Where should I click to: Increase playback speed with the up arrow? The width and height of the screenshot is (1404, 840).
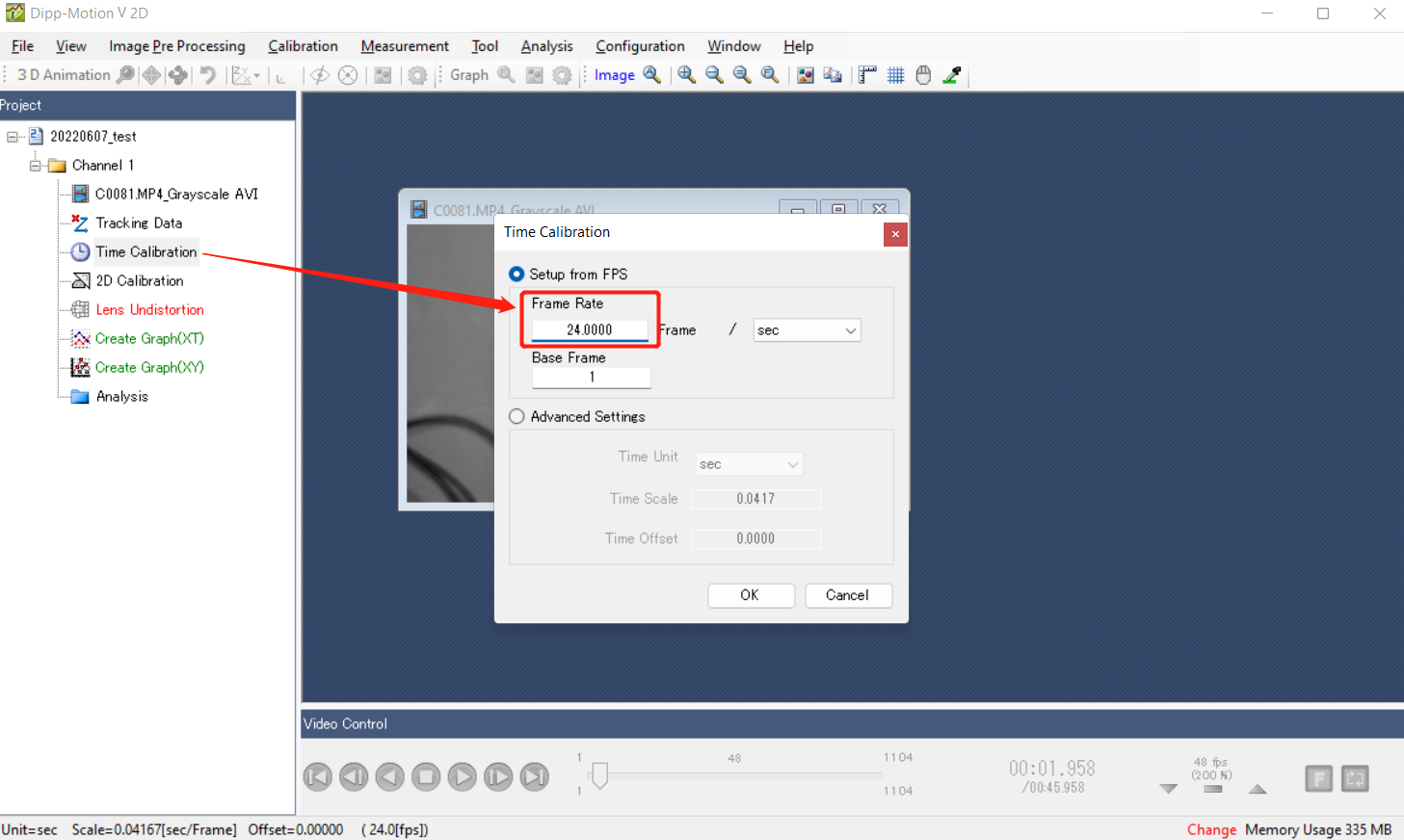click(1257, 789)
